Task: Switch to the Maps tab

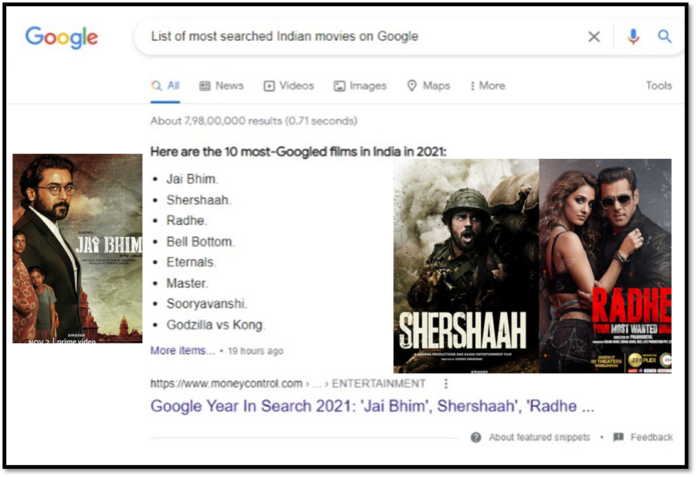Action: pos(428,86)
